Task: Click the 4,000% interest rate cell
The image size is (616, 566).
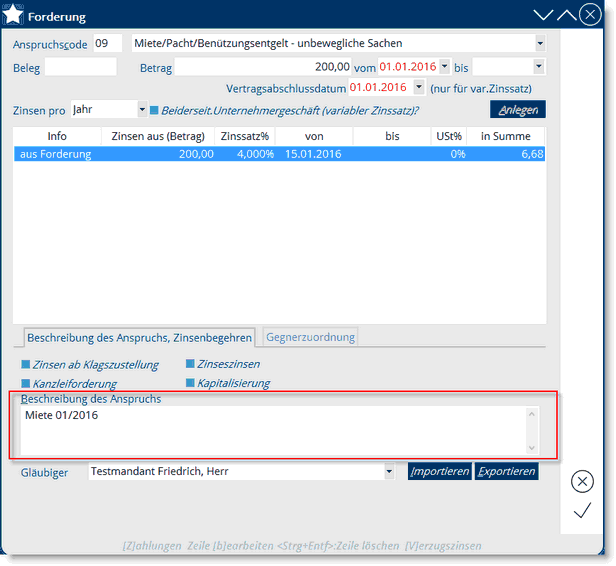Action: point(255,154)
